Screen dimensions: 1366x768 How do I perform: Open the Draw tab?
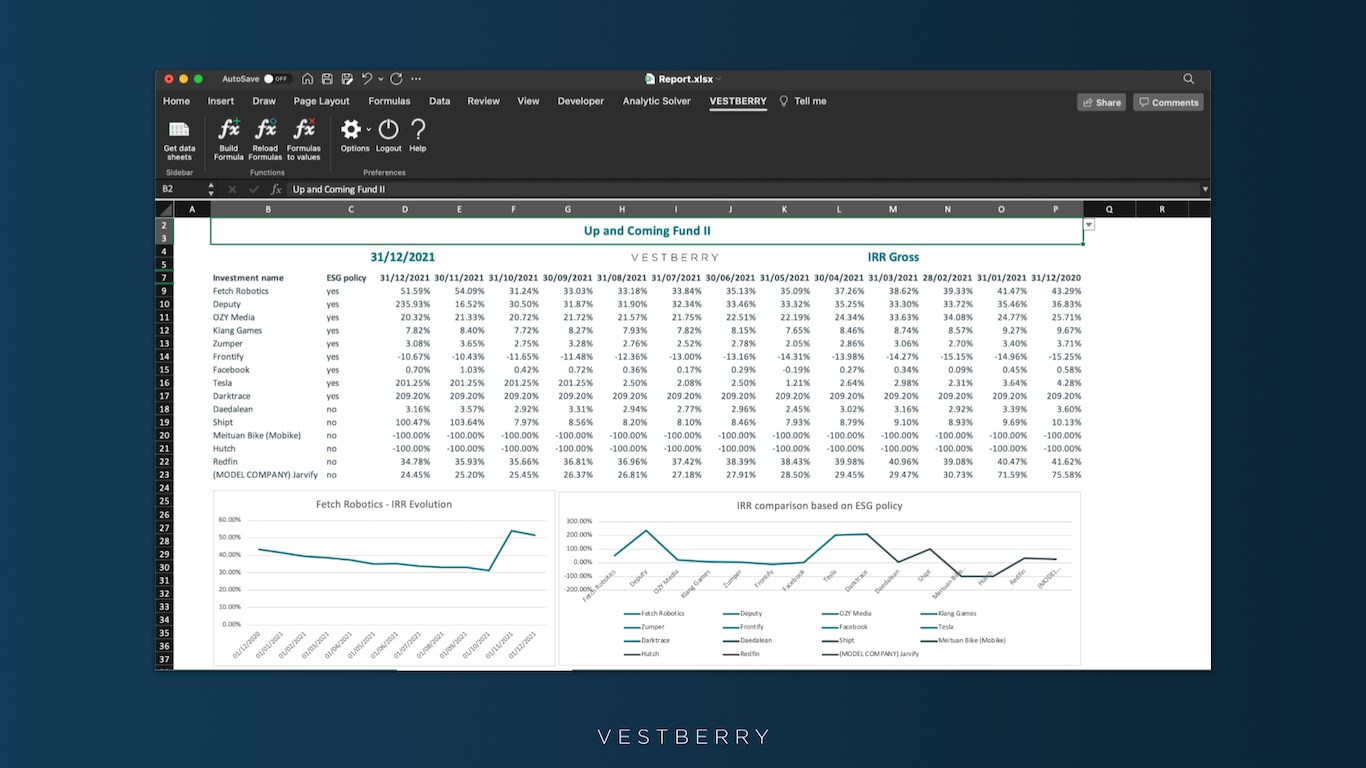pyautogui.click(x=264, y=101)
